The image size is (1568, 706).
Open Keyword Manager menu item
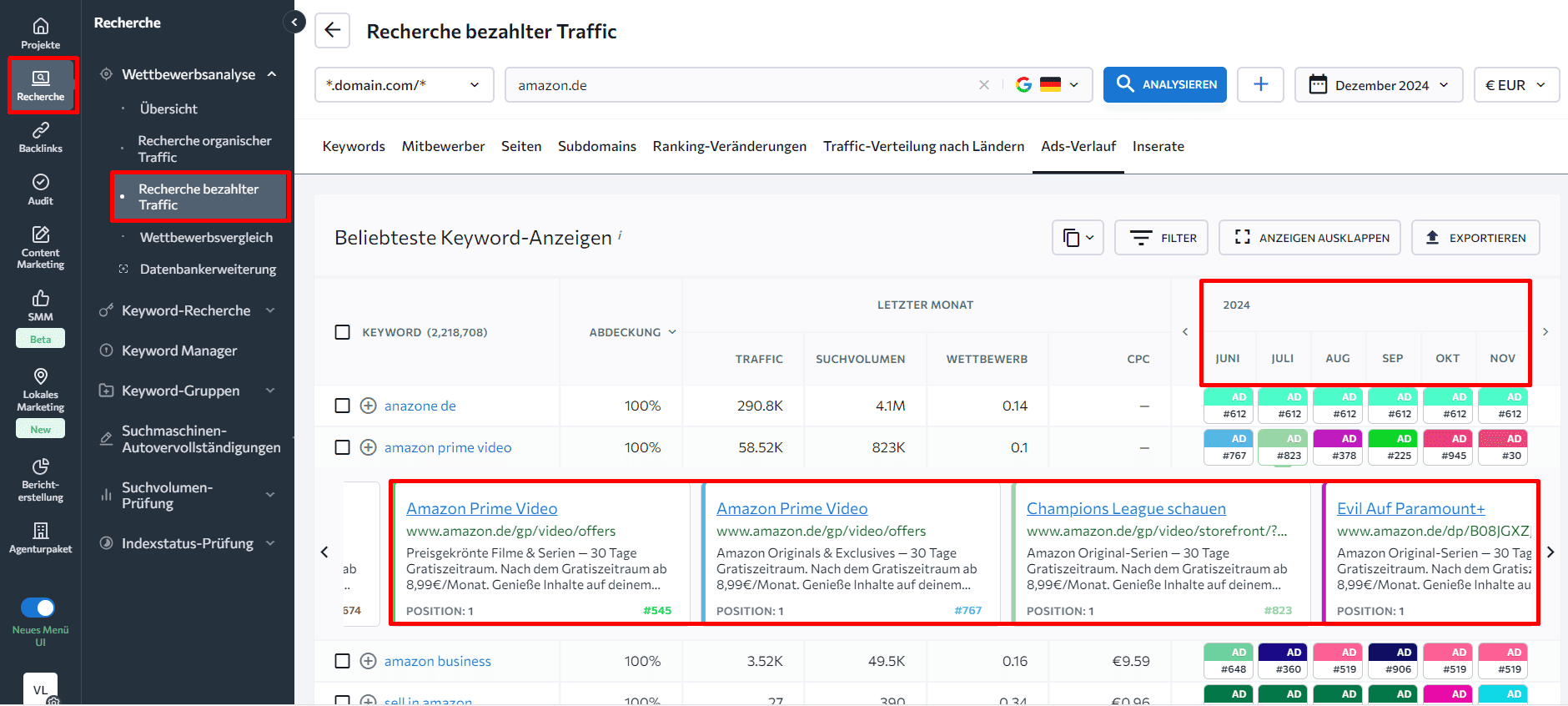(179, 350)
